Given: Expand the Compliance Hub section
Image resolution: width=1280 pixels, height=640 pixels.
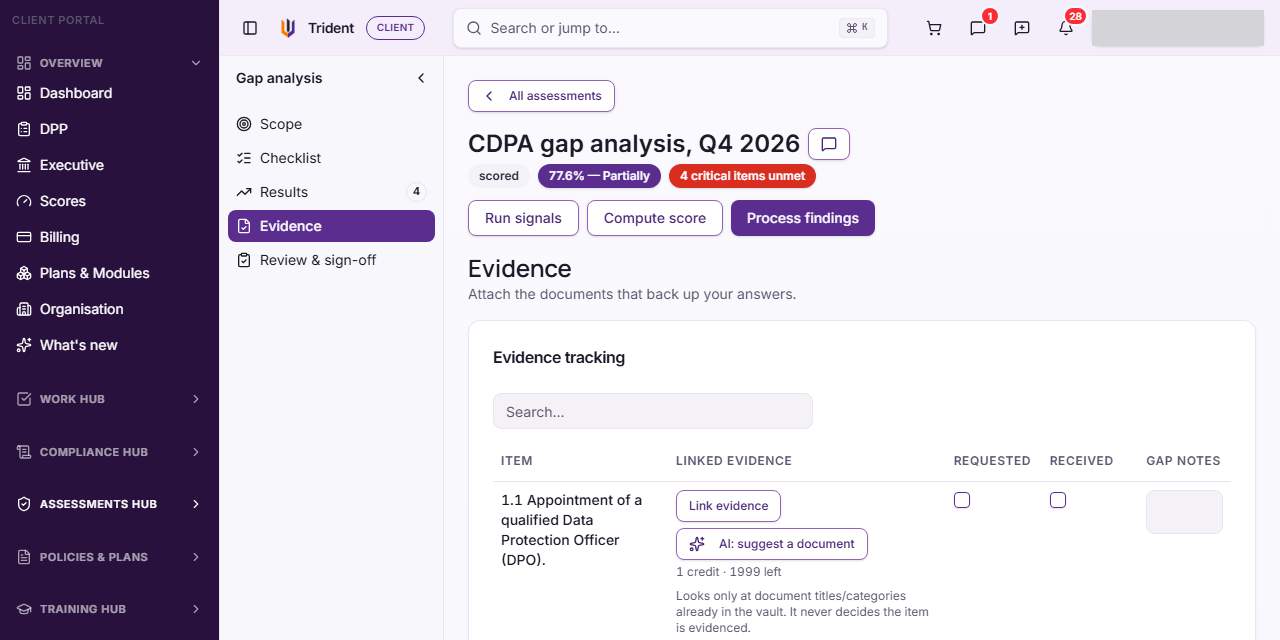Looking at the screenshot, I should [x=110, y=452].
